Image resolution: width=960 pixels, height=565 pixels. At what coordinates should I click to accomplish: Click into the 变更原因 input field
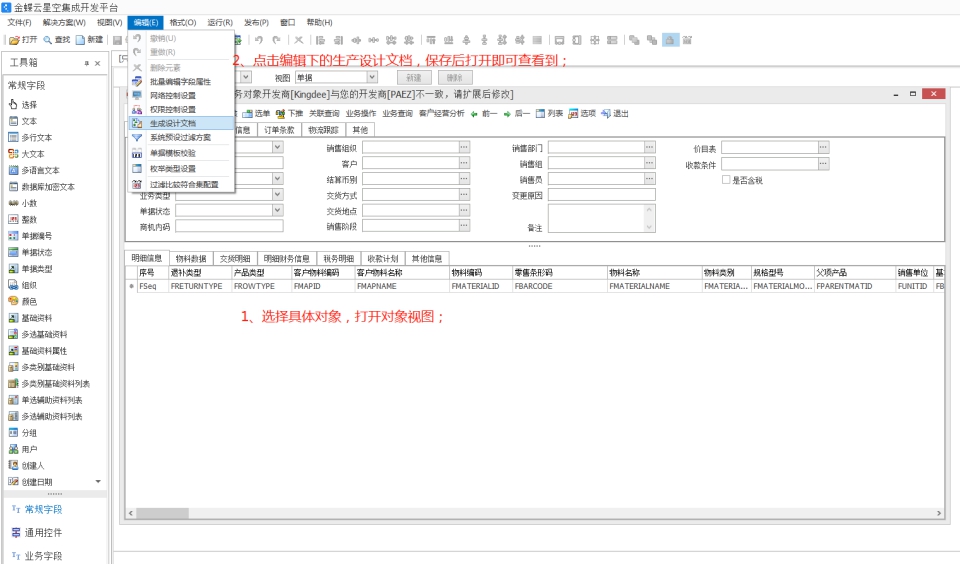(601, 195)
